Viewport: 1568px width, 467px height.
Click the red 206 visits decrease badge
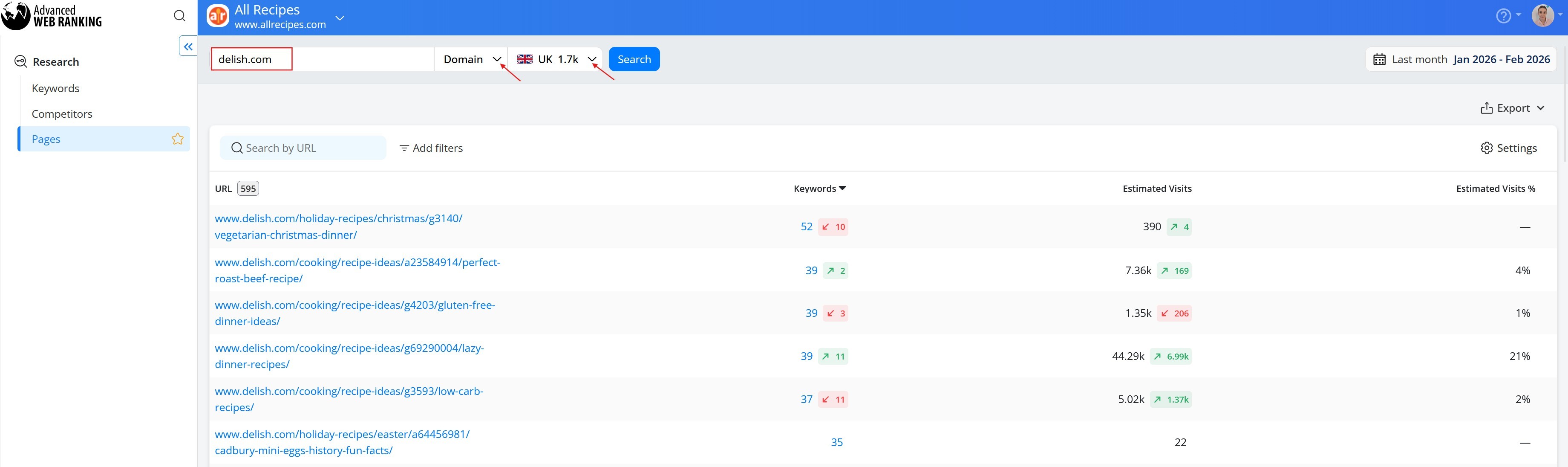(1174, 313)
